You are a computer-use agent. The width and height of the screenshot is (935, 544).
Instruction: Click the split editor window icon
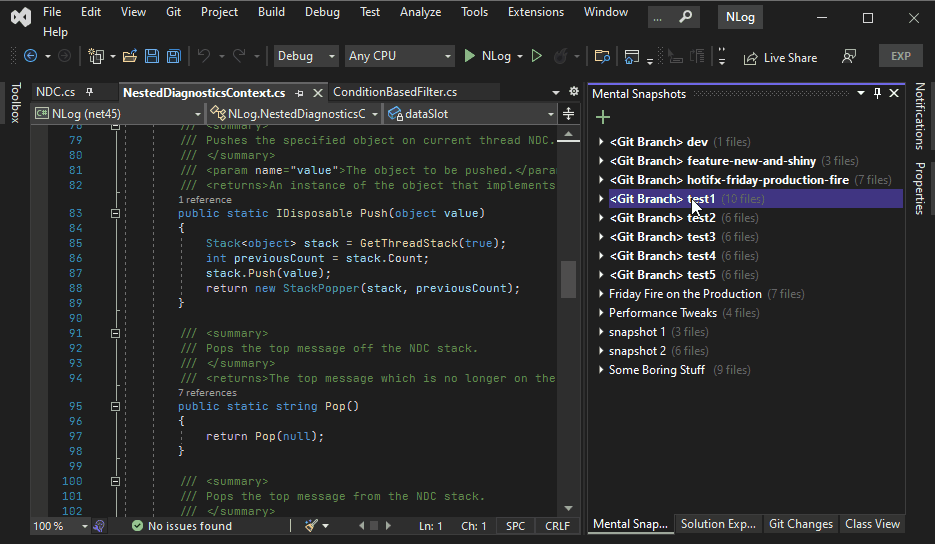[x=568, y=113]
